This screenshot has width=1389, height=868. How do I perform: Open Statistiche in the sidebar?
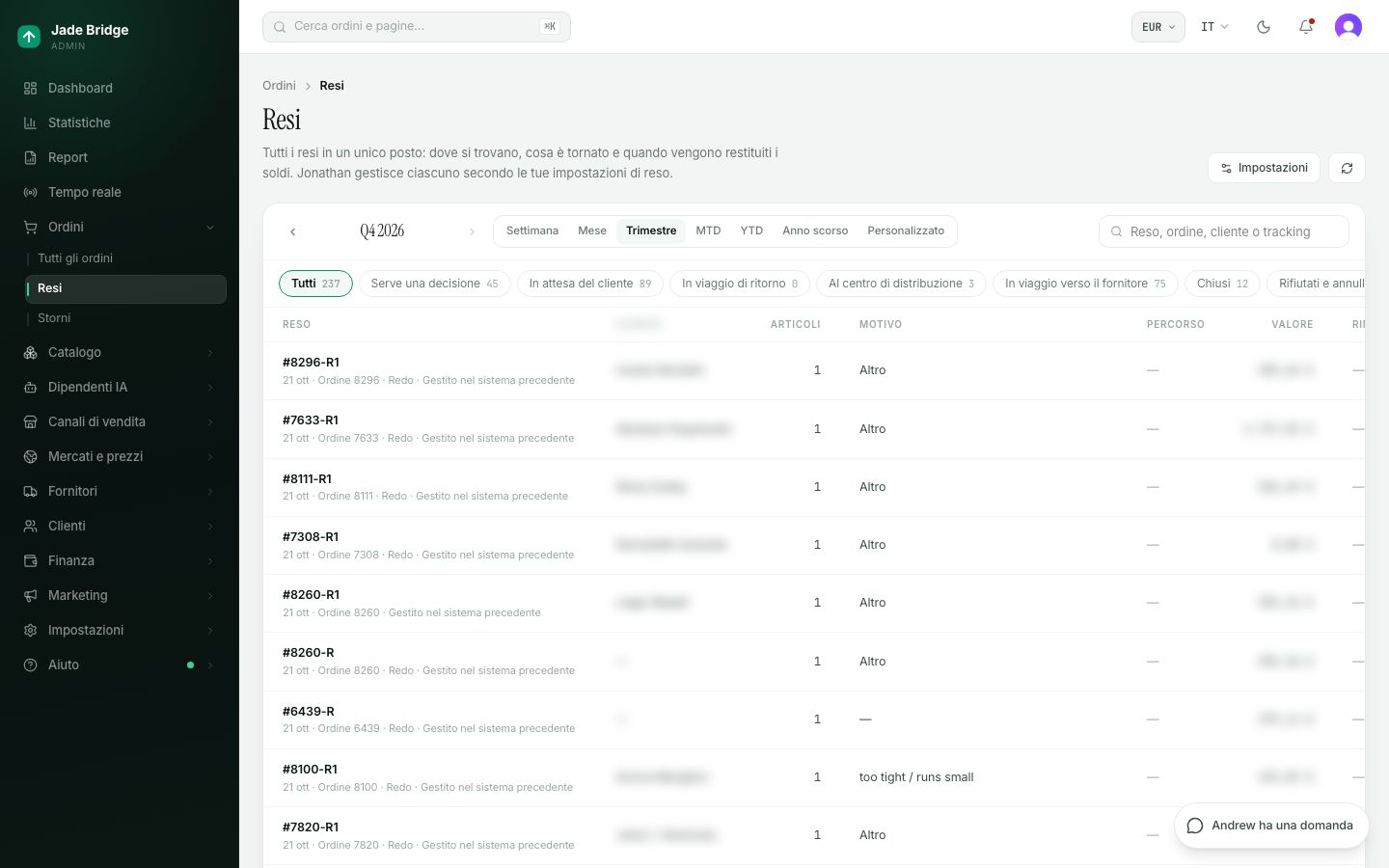pyautogui.click(x=120, y=122)
